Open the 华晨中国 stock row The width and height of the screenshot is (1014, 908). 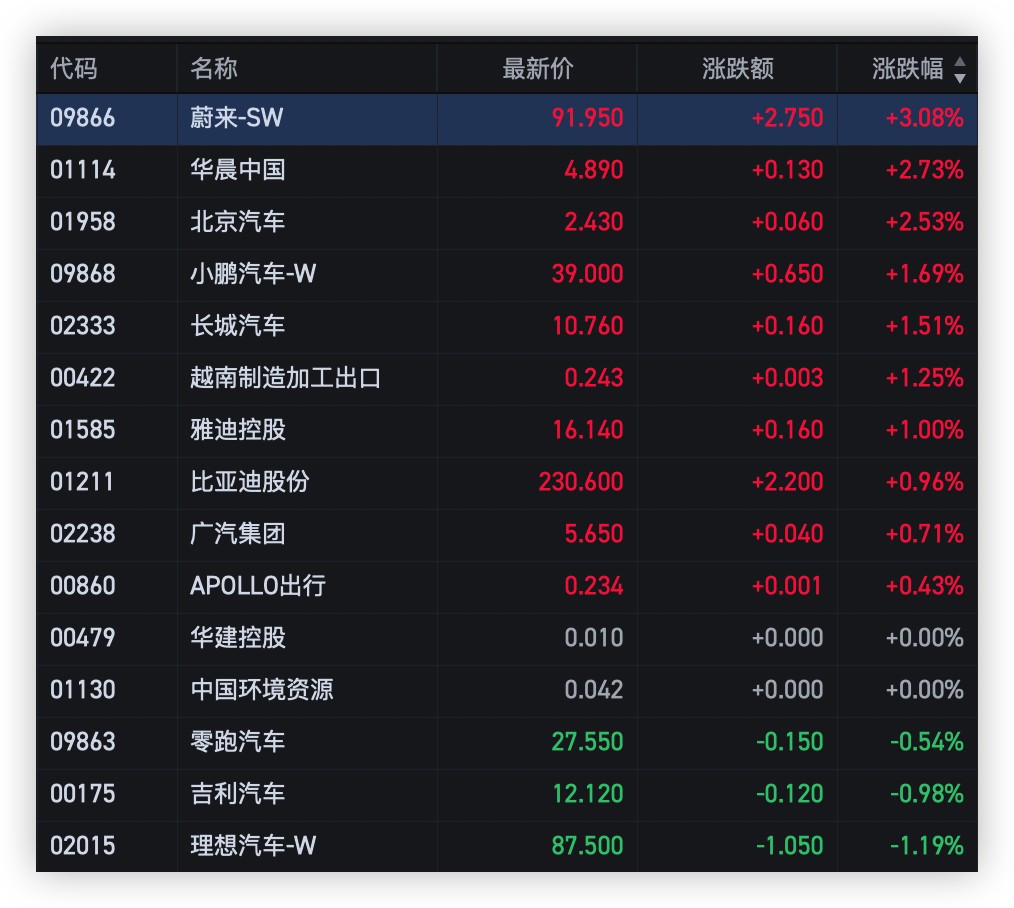pos(238,170)
